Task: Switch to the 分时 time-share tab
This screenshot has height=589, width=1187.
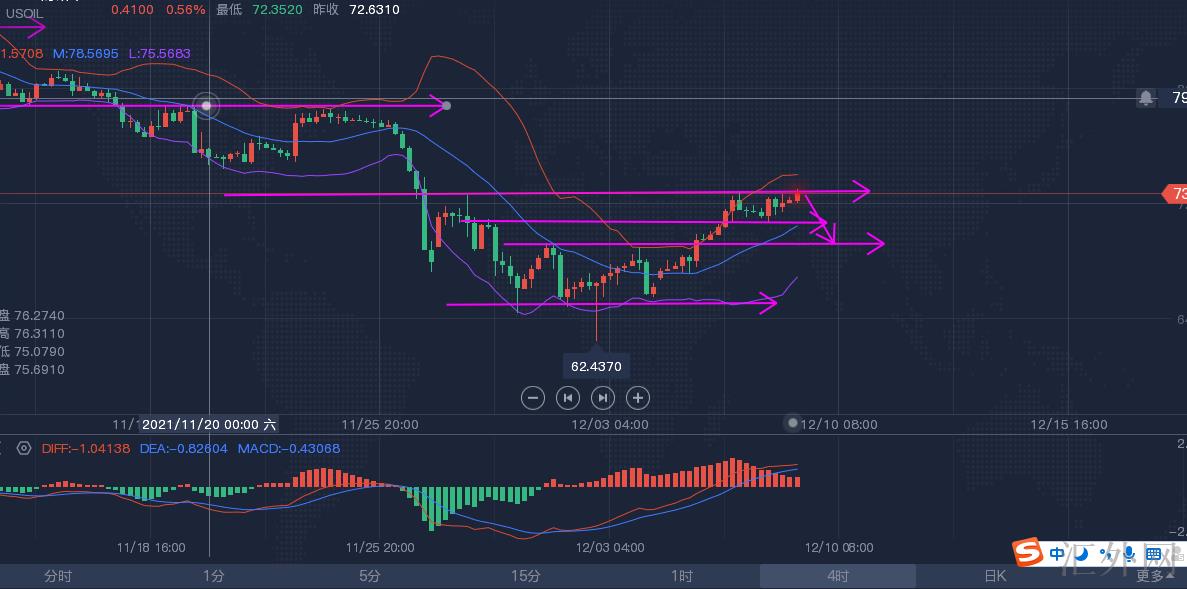Action: point(58,577)
